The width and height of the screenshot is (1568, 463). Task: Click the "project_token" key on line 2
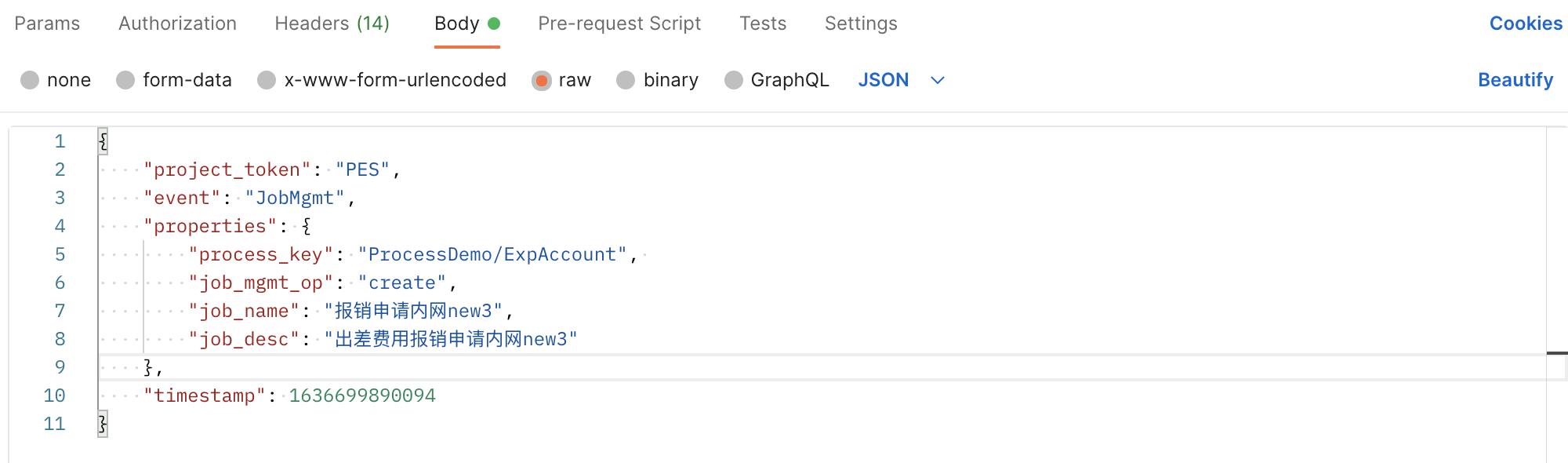pyautogui.click(x=227, y=170)
